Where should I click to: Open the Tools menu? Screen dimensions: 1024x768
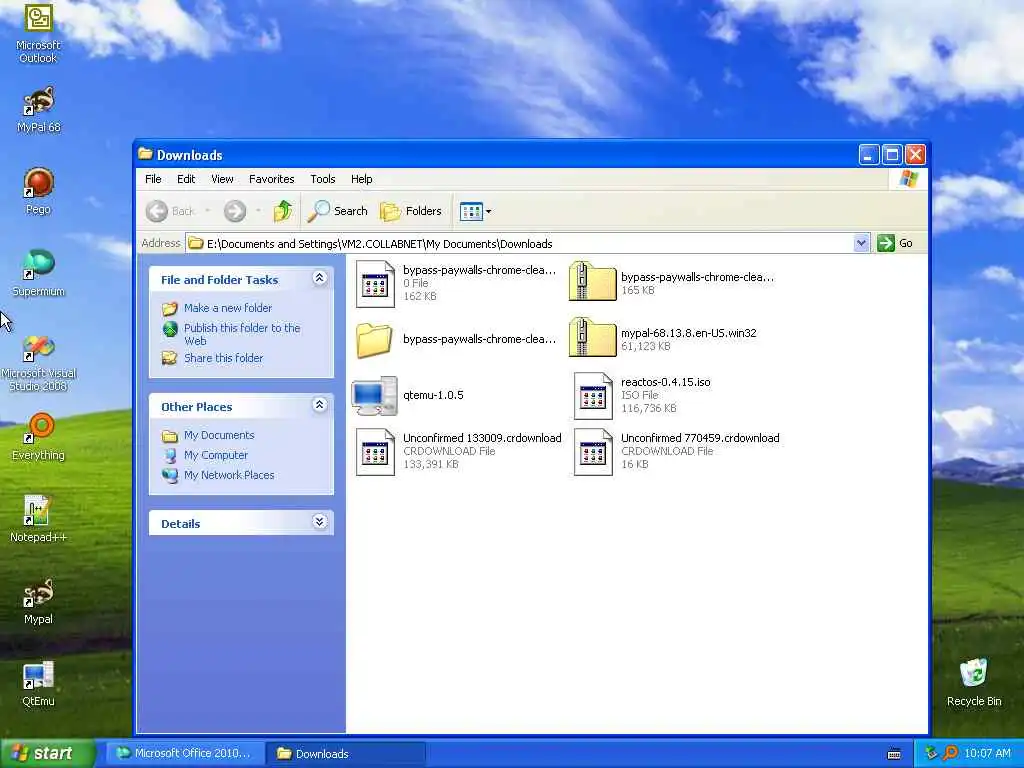point(323,179)
